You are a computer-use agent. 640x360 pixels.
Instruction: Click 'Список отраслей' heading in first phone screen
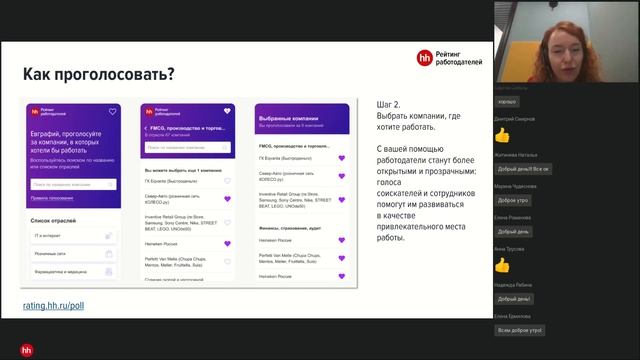[53, 220]
